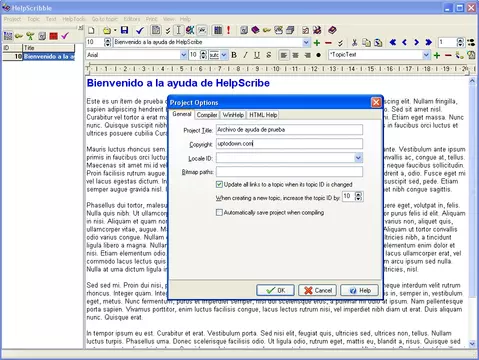Align text right
This screenshot has height=360, width=479.
[307, 55]
